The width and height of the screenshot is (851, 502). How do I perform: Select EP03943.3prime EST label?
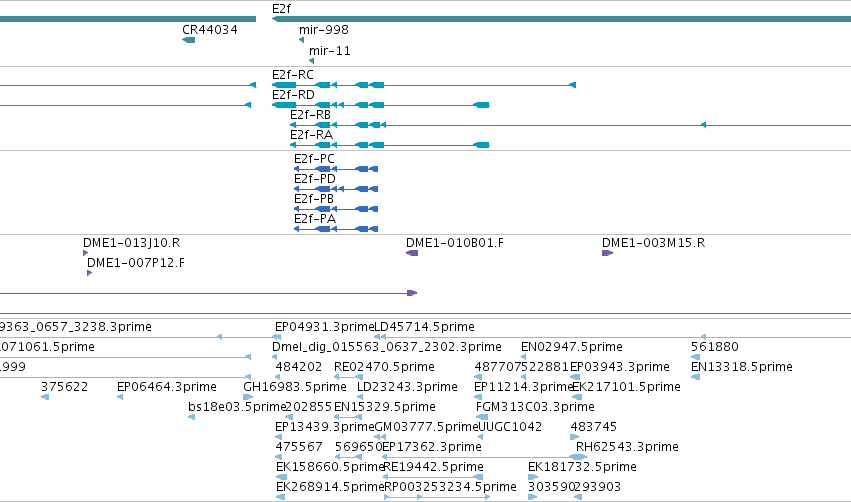[620, 367]
